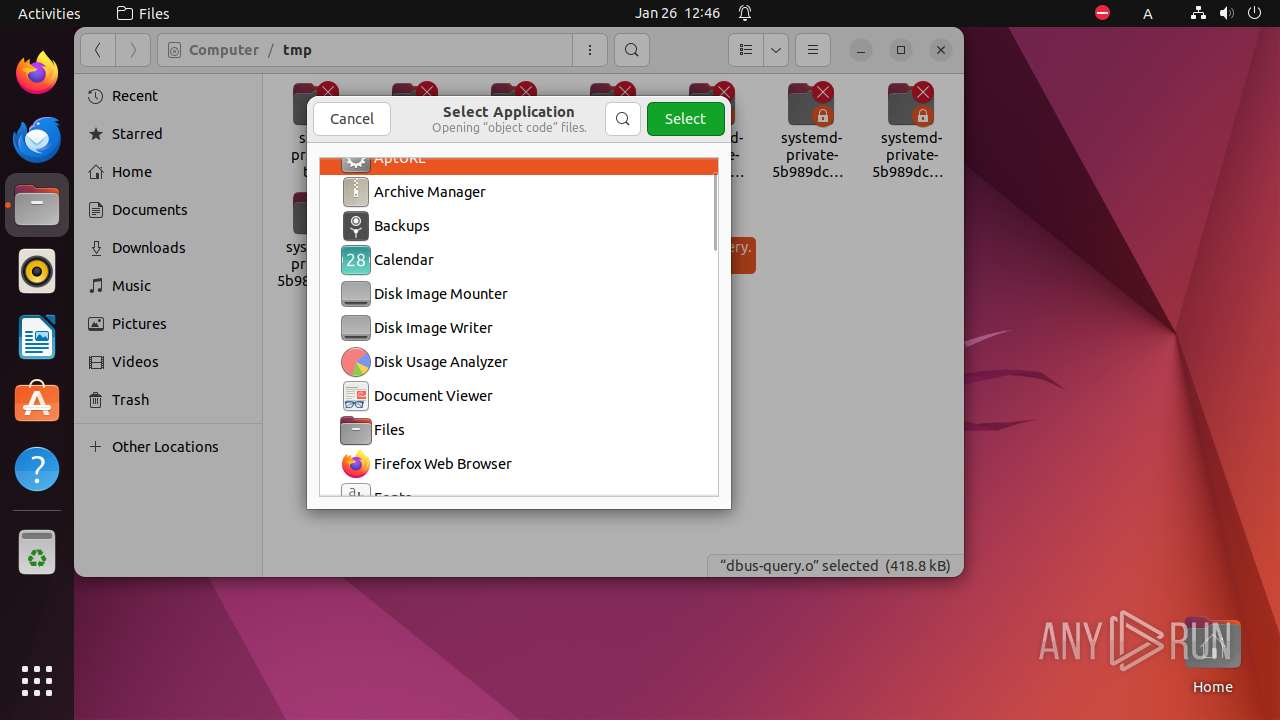Select Starred in the sidebar

click(x=168, y=134)
